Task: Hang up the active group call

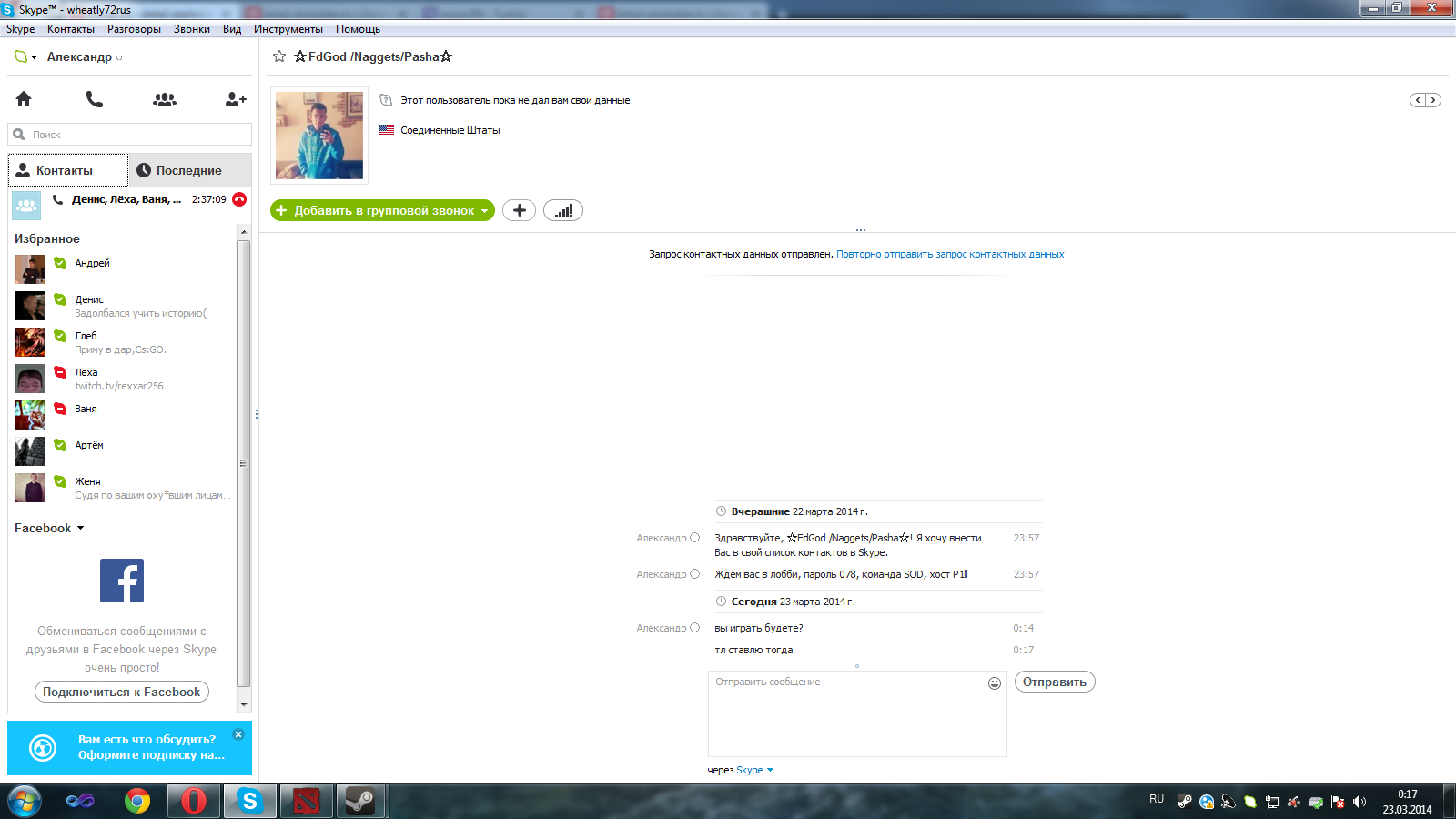Action: tap(239, 199)
